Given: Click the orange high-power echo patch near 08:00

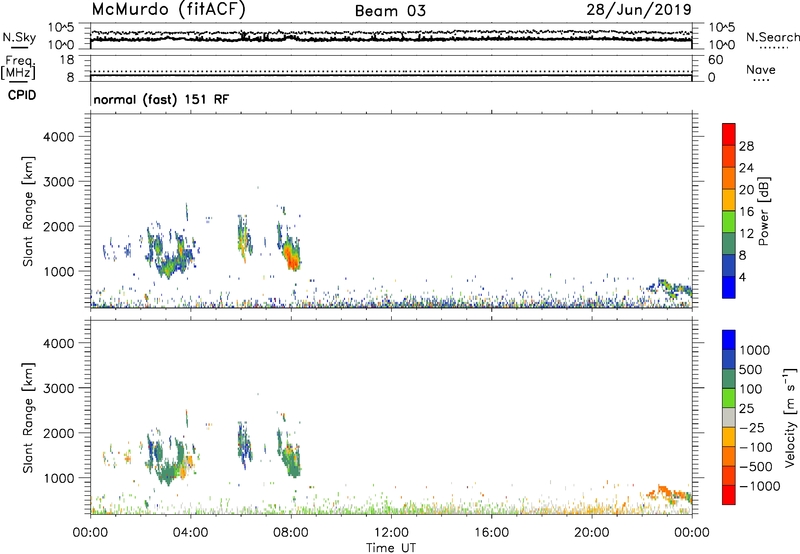Looking at the screenshot, I should click(x=291, y=256).
